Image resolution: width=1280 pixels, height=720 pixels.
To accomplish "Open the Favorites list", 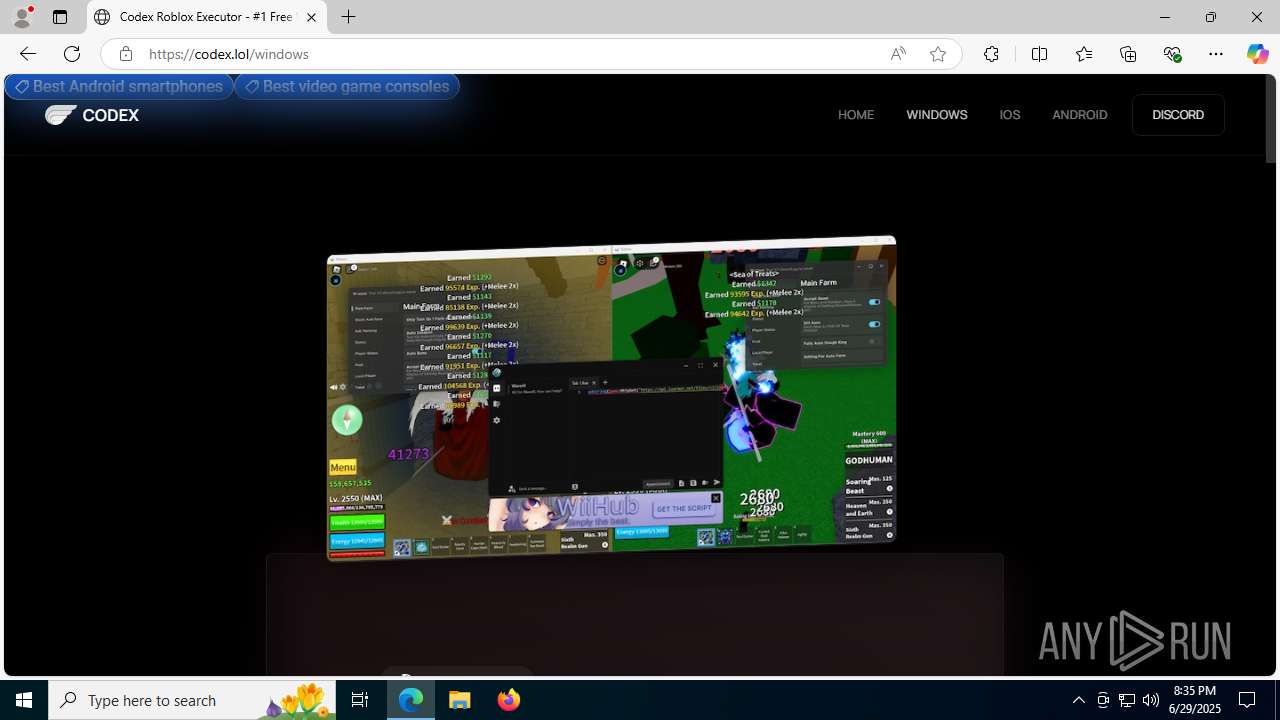I will (1084, 54).
